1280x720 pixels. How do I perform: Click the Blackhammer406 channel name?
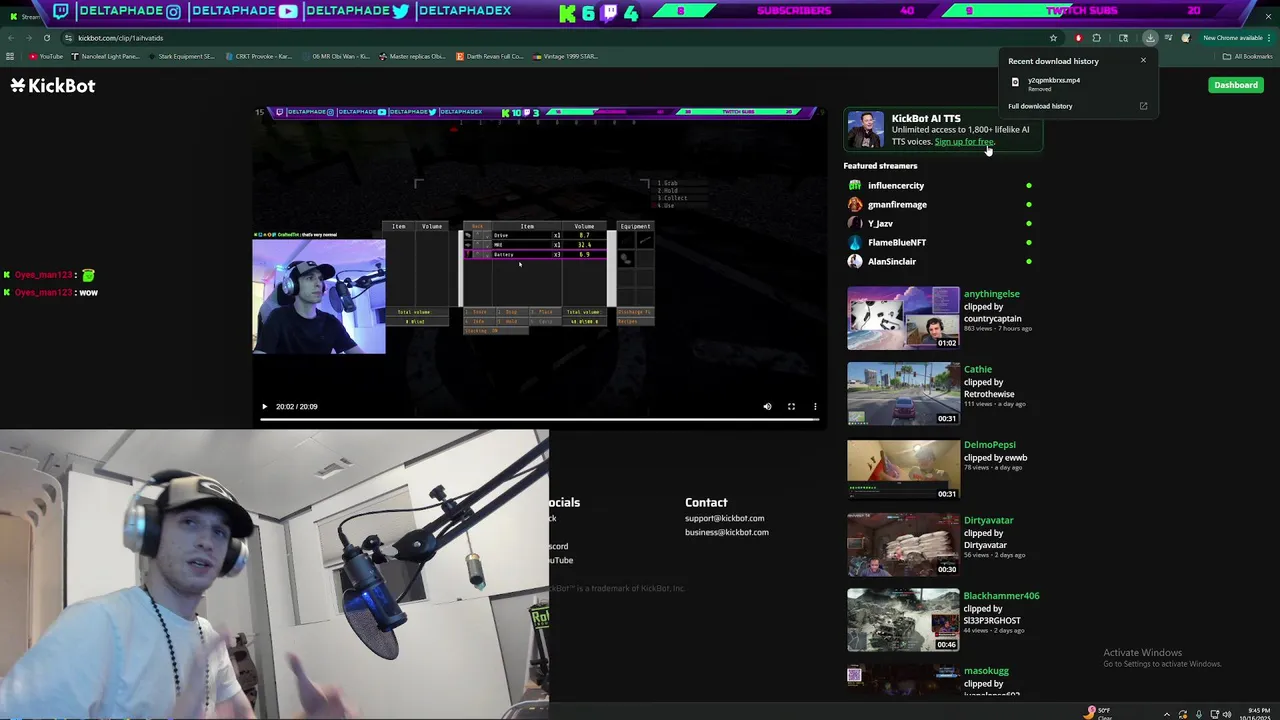1001,596
